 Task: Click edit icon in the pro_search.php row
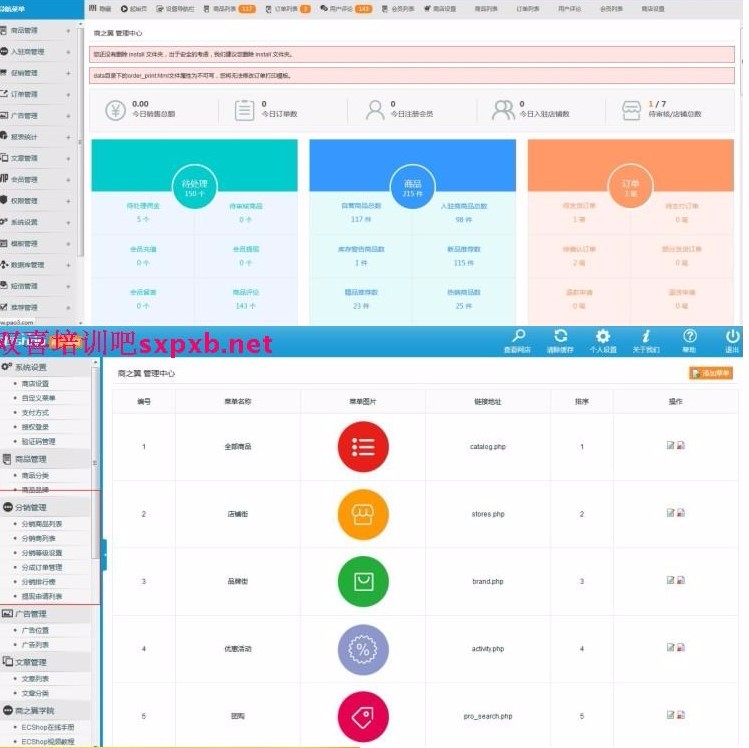click(x=671, y=715)
